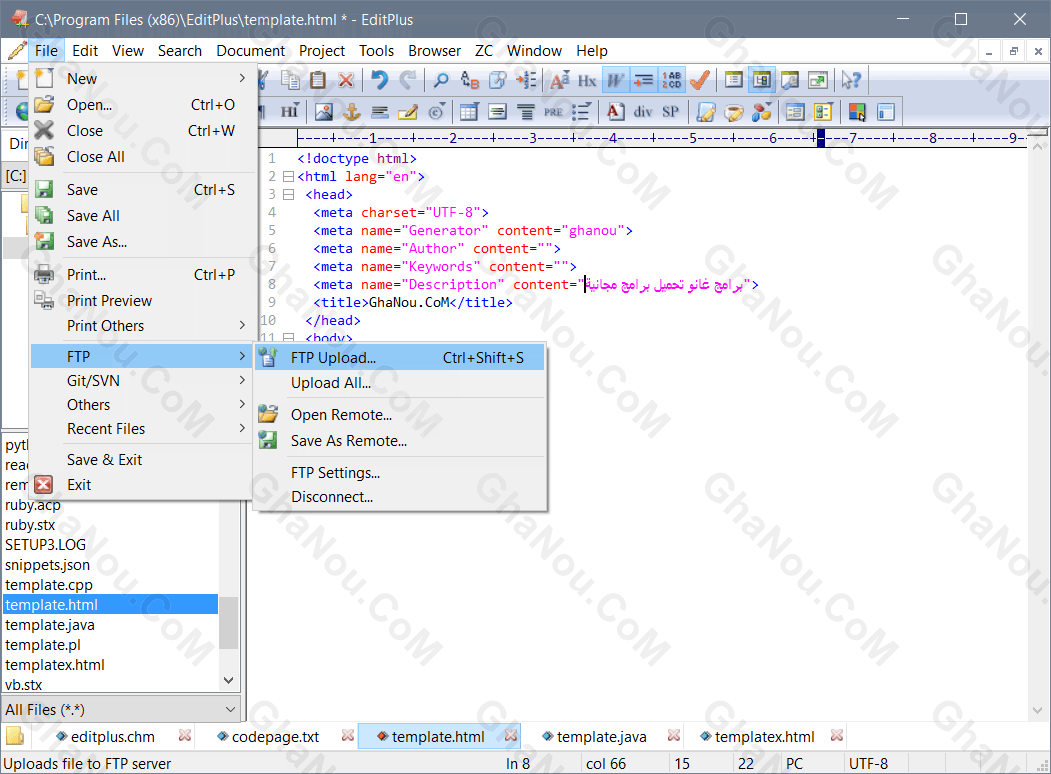Toggle Word Wrap with the W icon
This screenshot has height=774, width=1051.
tap(615, 80)
